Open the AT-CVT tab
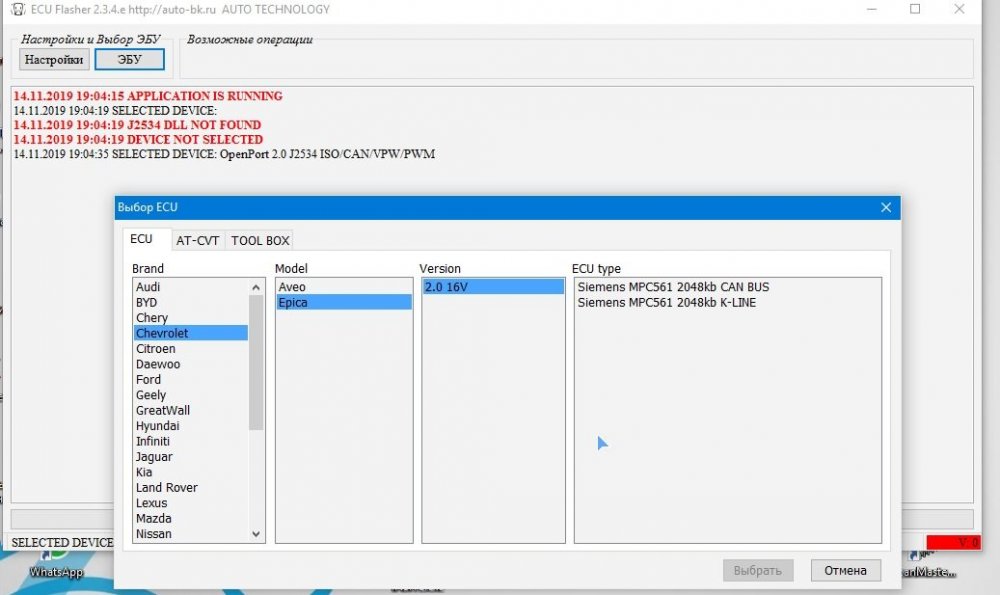This screenshot has height=595, width=1000. coord(198,240)
